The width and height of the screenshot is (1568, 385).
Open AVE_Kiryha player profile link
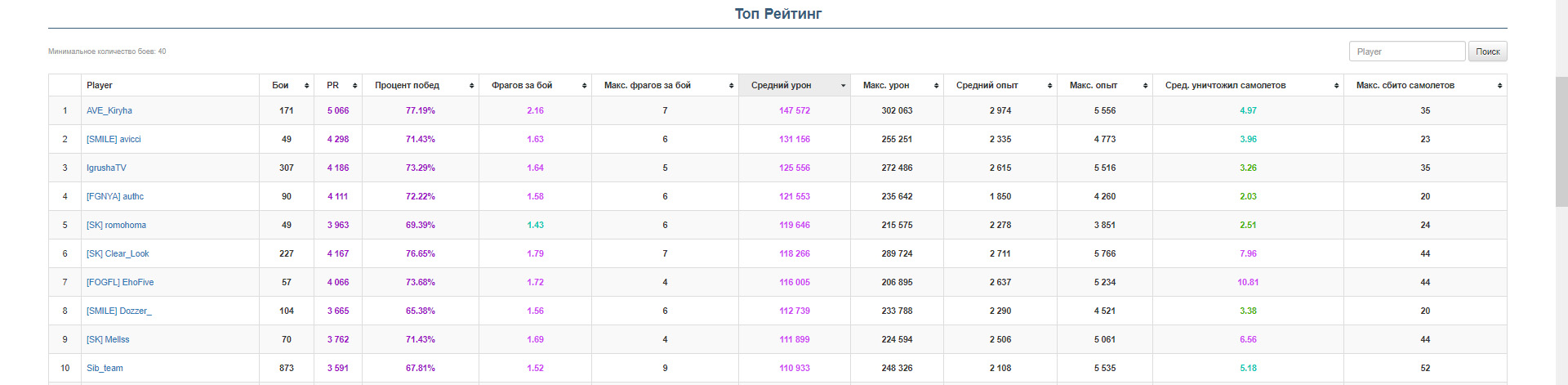109,110
